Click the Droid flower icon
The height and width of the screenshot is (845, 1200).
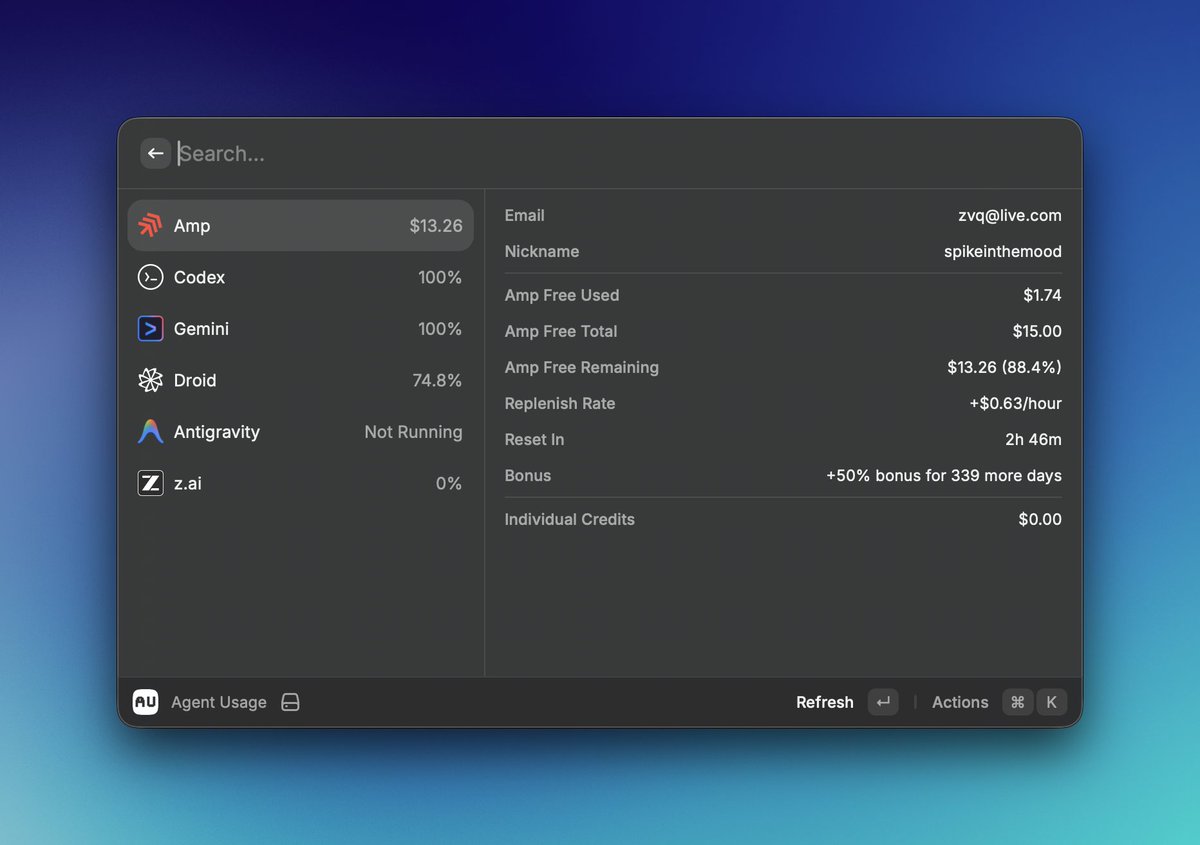click(x=150, y=380)
